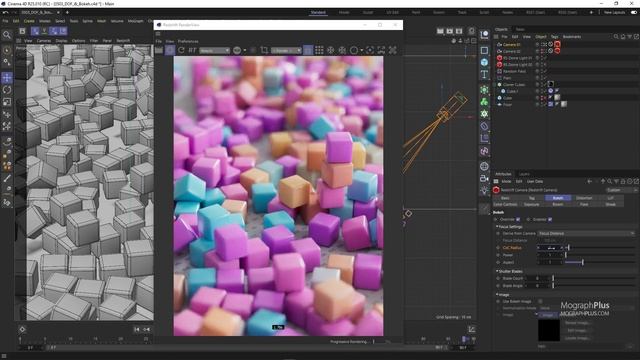
Task: Click the filter icon in Objects manager header
Action: (630, 37)
